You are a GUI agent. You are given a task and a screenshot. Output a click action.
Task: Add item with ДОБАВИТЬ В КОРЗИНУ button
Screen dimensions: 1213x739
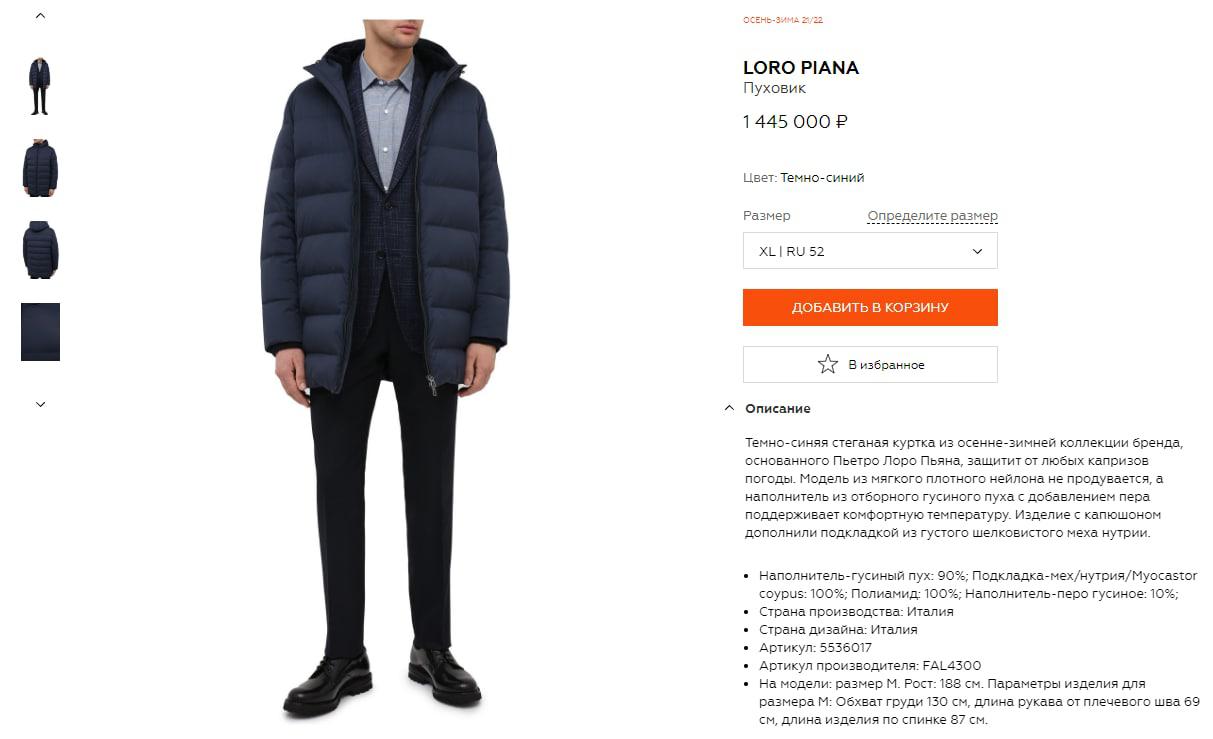(x=870, y=307)
